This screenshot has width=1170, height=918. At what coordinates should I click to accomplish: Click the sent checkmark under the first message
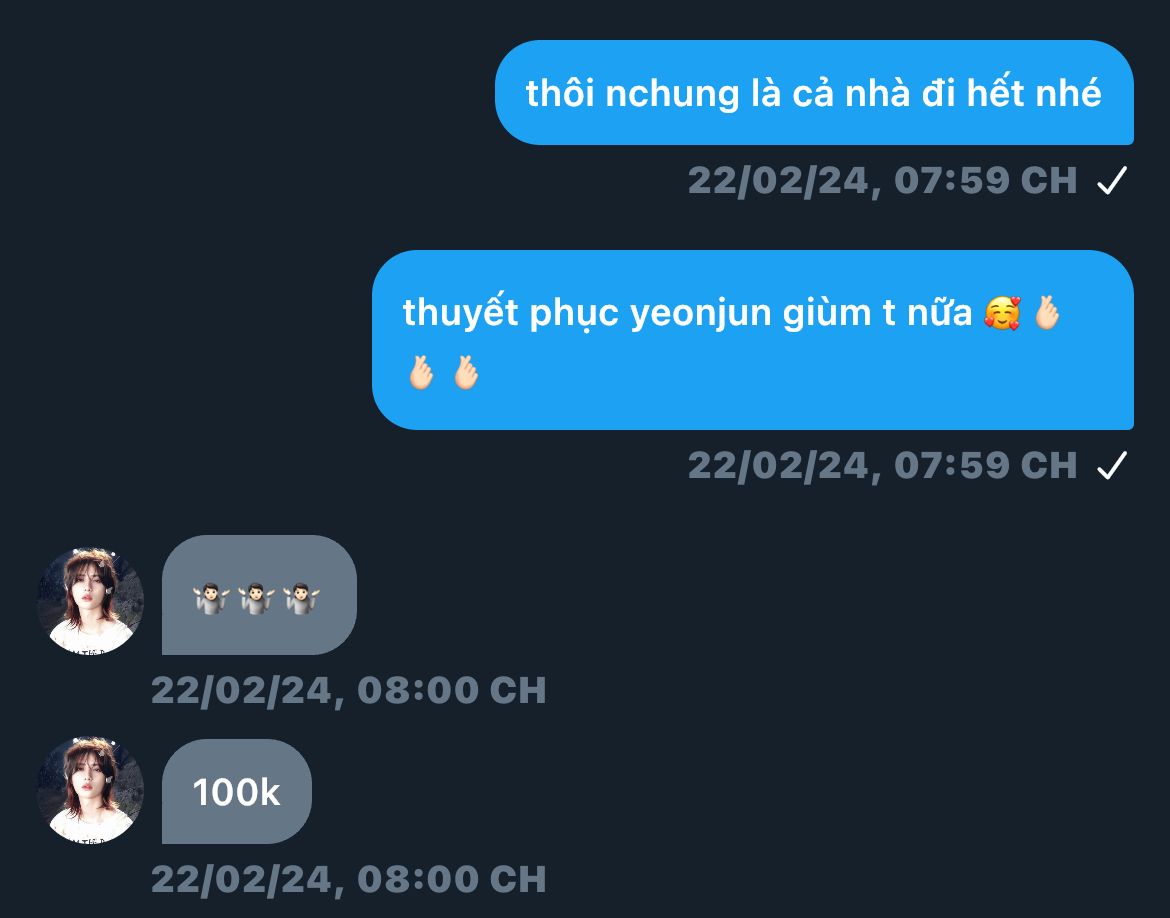point(1112,181)
